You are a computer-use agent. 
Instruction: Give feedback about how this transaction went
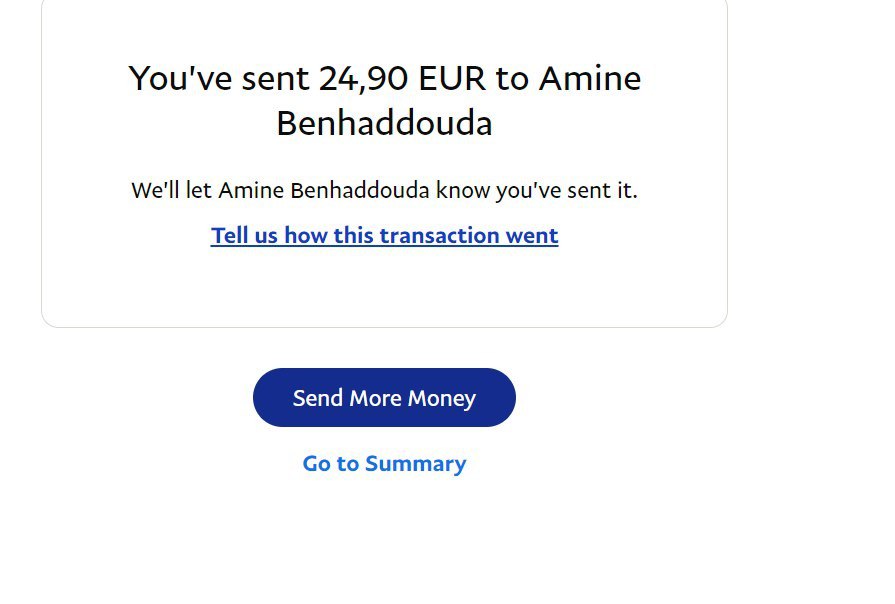[x=384, y=236]
